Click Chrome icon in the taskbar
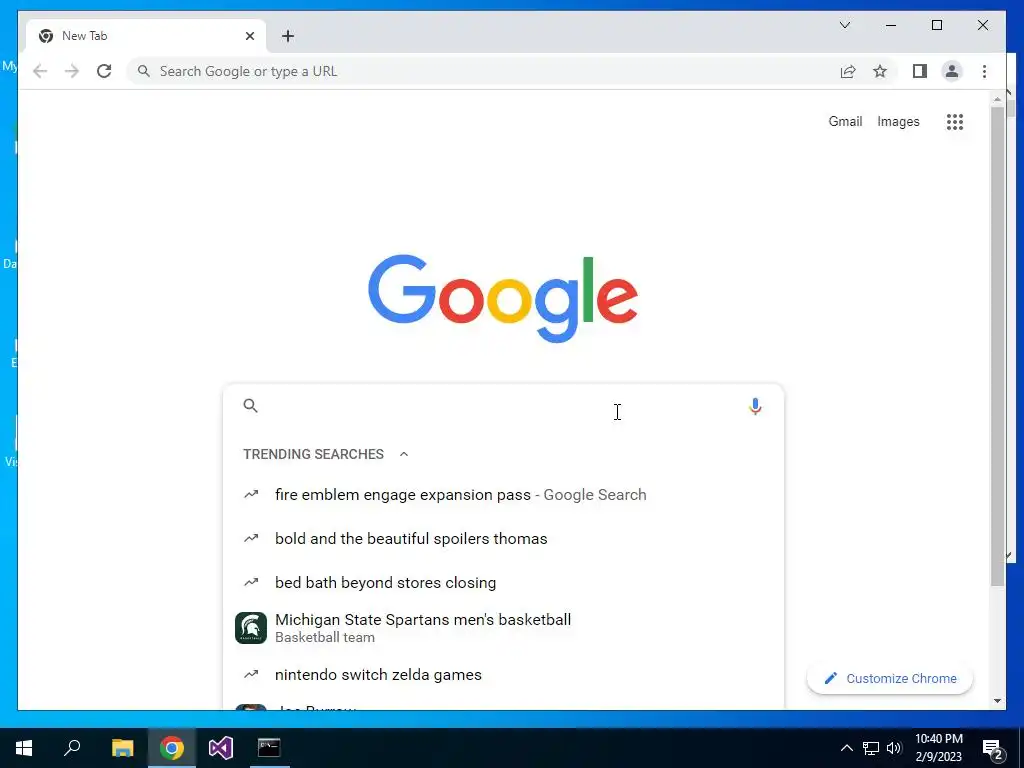Image resolution: width=1024 pixels, height=768 pixels. (172, 748)
